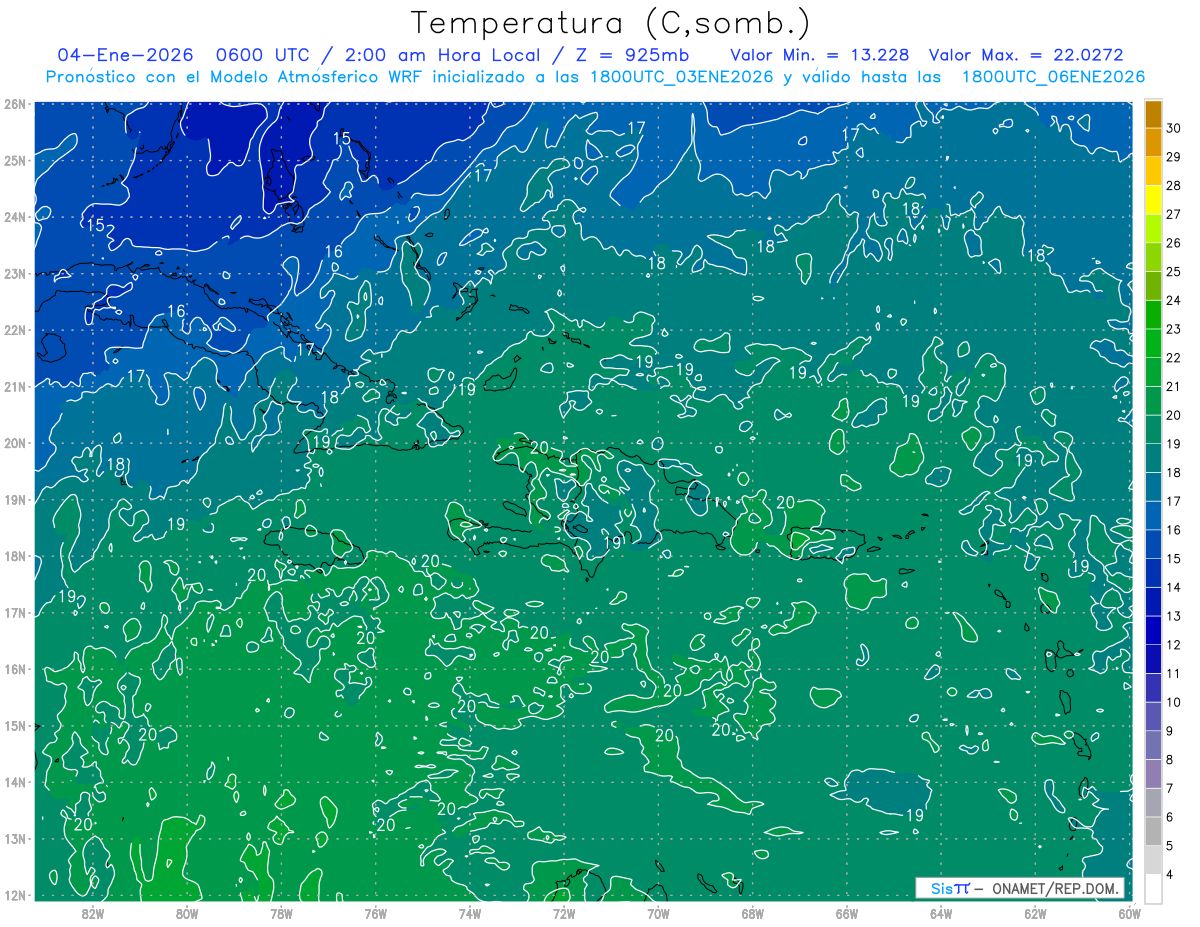This screenshot has width=1200, height=927.
Task: Click the "4" label on the color scale
Action: click(1171, 874)
